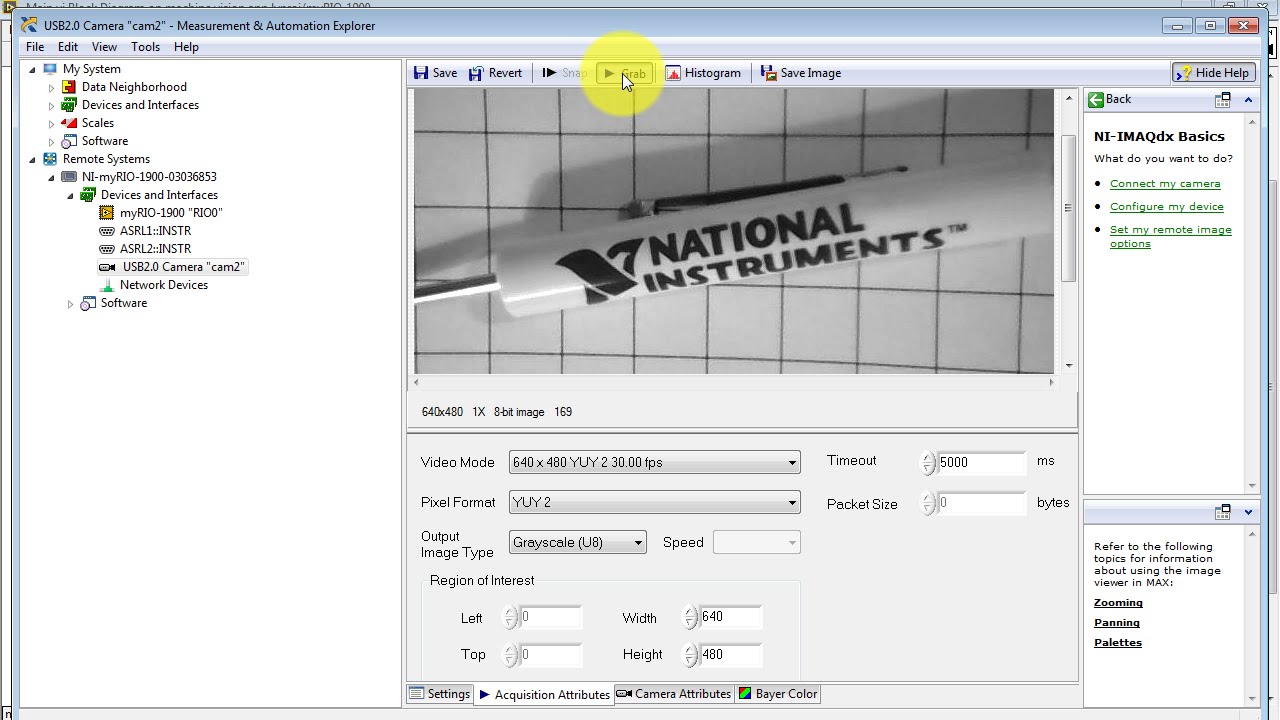Click the Revert toolbar button
The height and width of the screenshot is (720, 1280).
click(496, 73)
